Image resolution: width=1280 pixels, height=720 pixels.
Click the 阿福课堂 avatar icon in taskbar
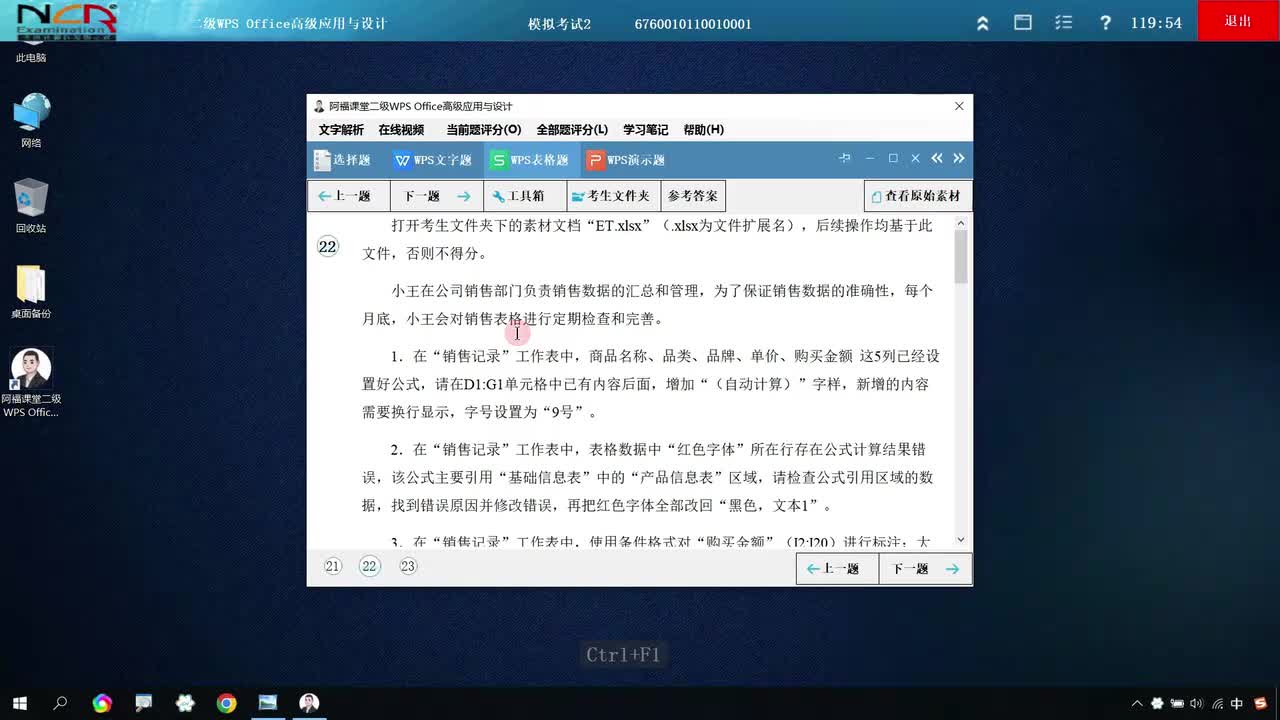(x=309, y=703)
